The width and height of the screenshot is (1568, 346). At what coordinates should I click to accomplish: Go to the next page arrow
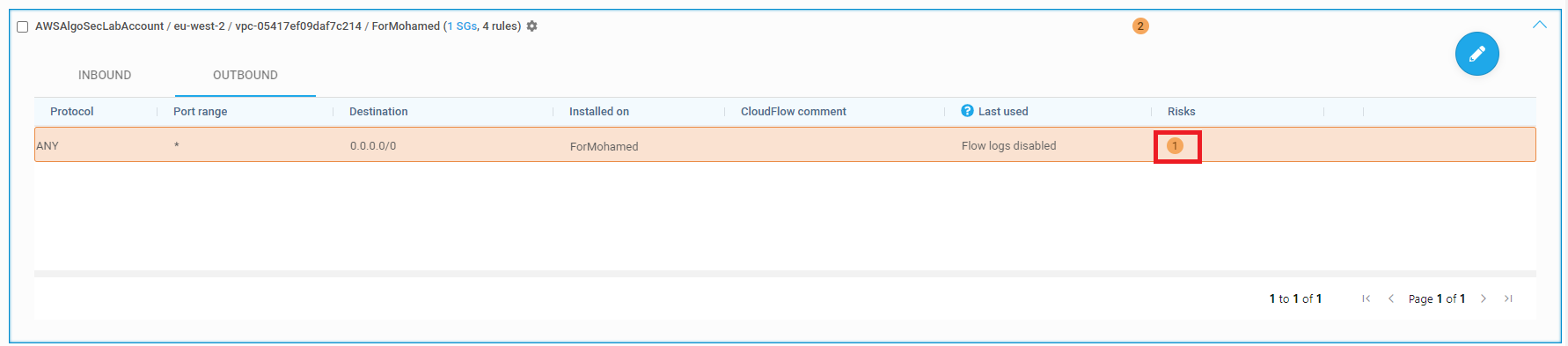(1484, 298)
